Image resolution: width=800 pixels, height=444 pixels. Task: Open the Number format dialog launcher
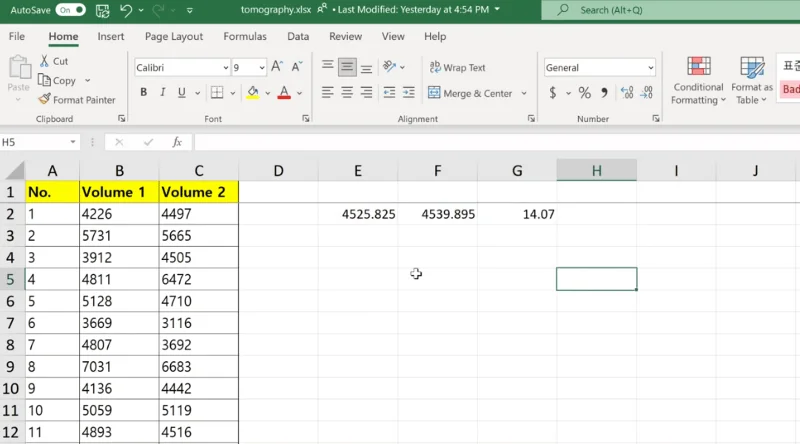656,118
